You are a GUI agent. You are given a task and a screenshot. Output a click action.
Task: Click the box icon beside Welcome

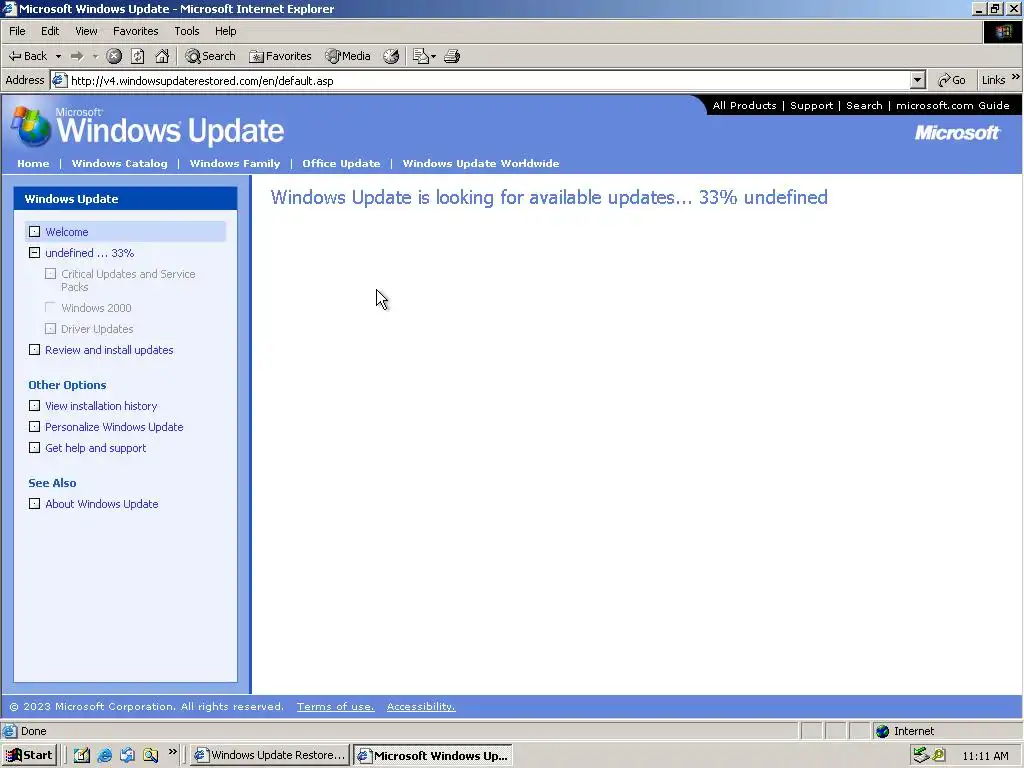click(x=35, y=232)
